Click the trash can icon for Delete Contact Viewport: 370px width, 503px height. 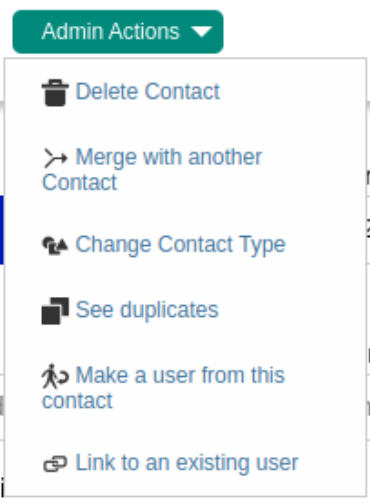tap(55, 93)
